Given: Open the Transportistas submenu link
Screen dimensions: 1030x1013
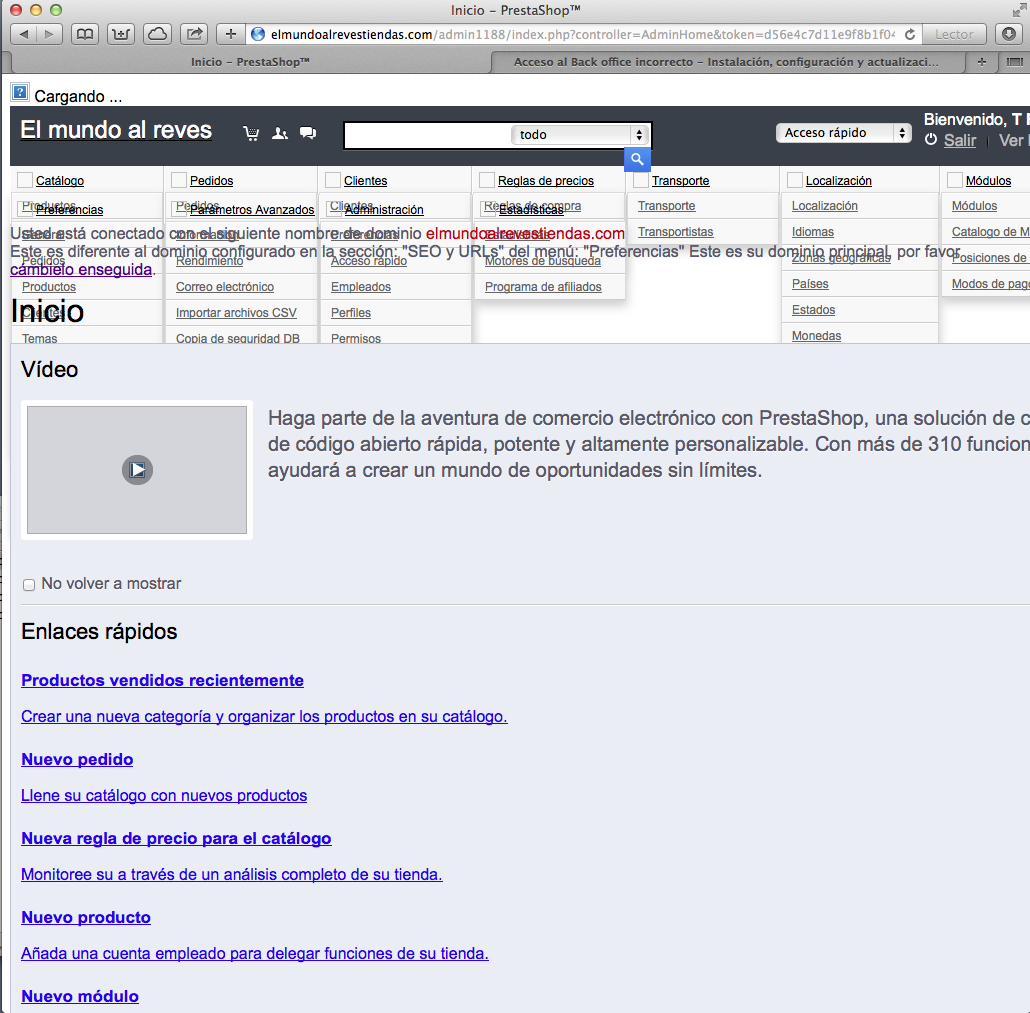Looking at the screenshot, I should [x=675, y=232].
